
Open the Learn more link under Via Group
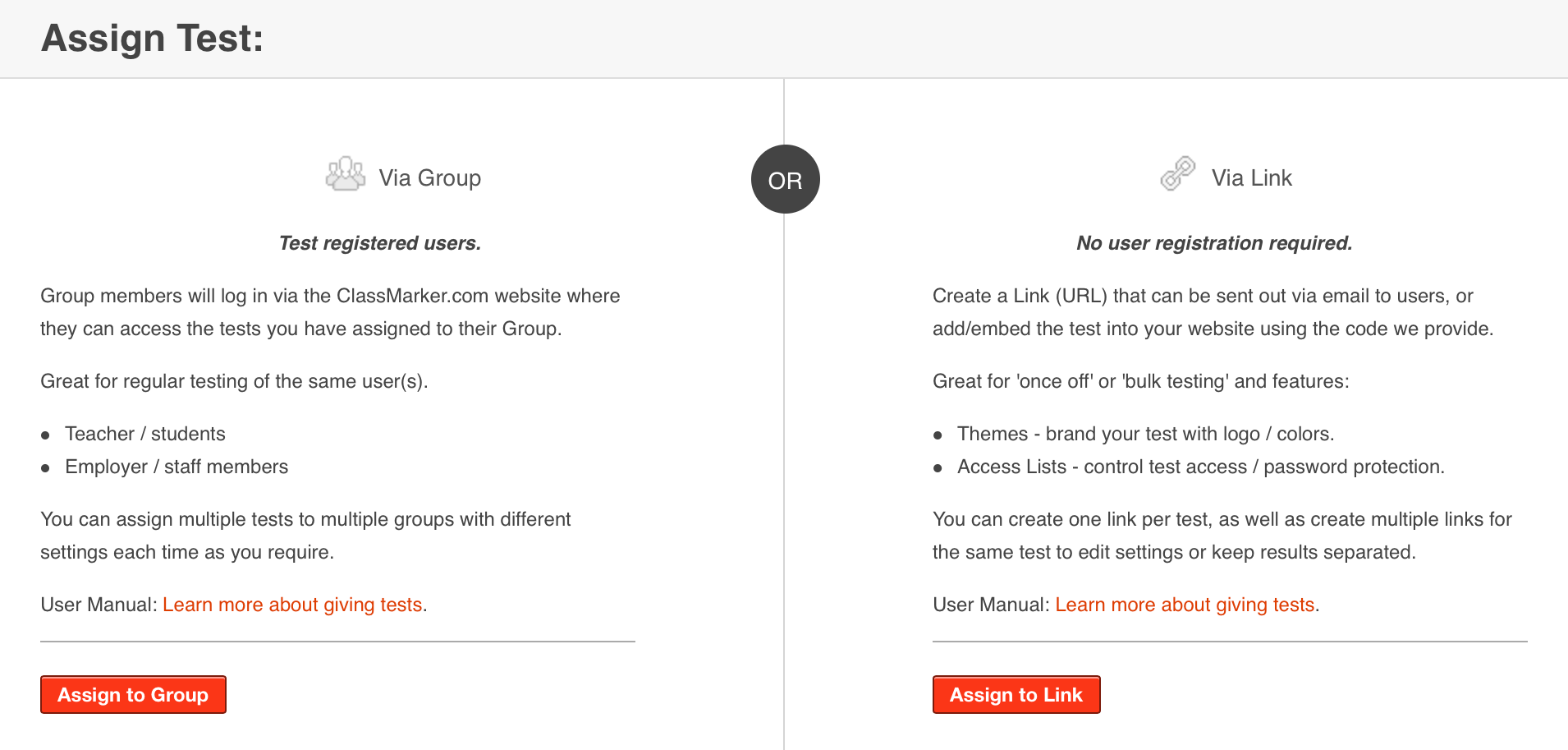click(x=292, y=605)
